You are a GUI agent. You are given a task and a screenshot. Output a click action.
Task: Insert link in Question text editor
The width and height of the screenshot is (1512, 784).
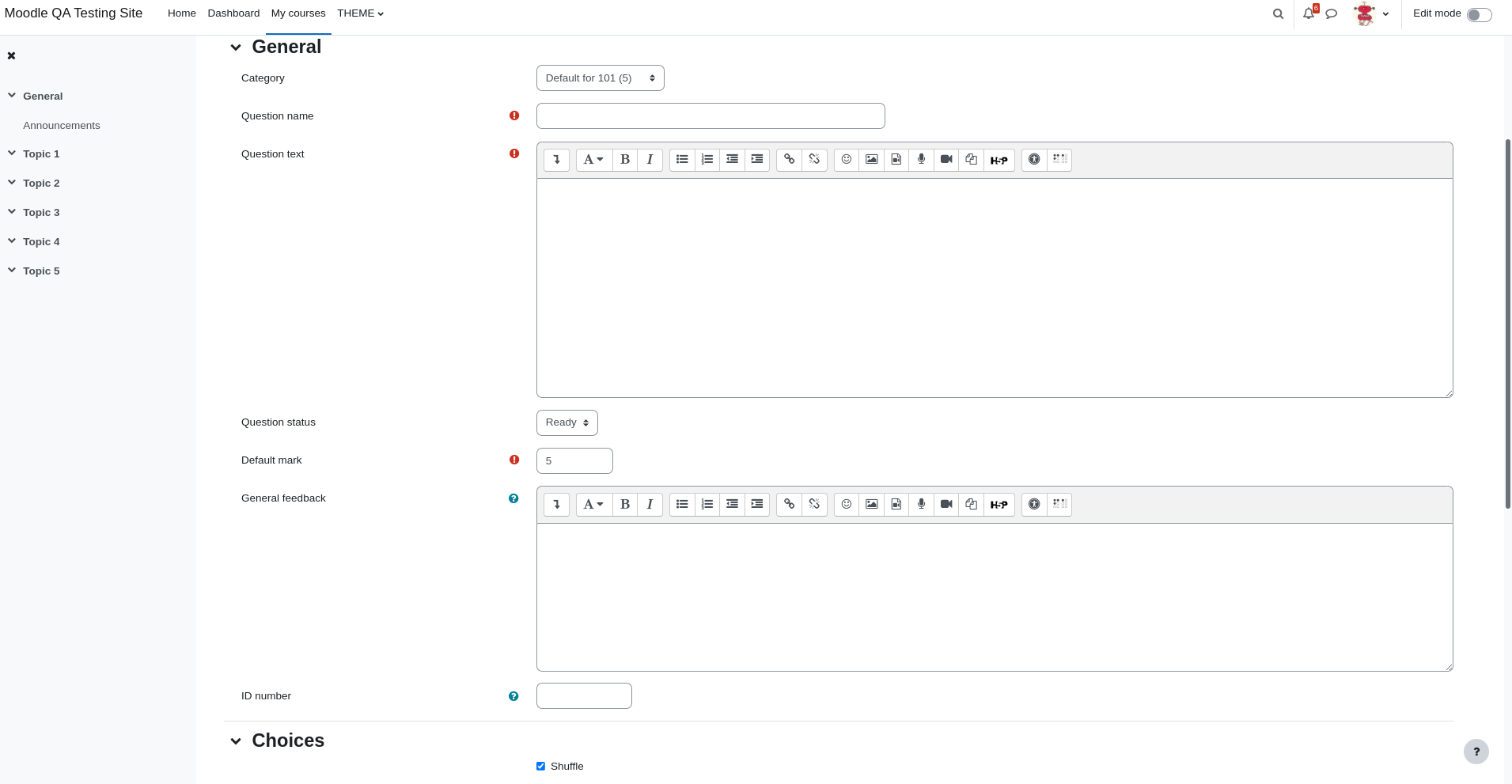tap(789, 160)
